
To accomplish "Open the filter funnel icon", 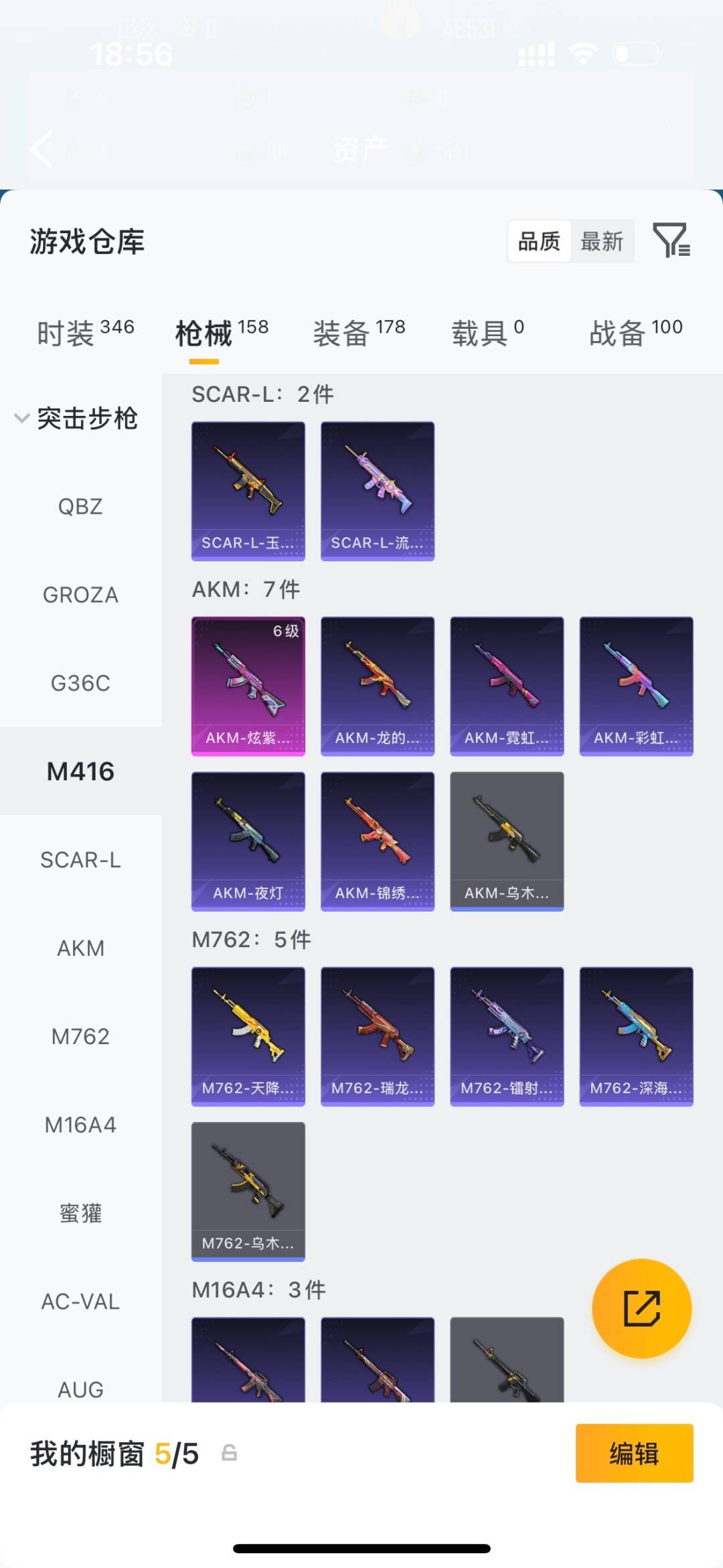I will (671, 240).
